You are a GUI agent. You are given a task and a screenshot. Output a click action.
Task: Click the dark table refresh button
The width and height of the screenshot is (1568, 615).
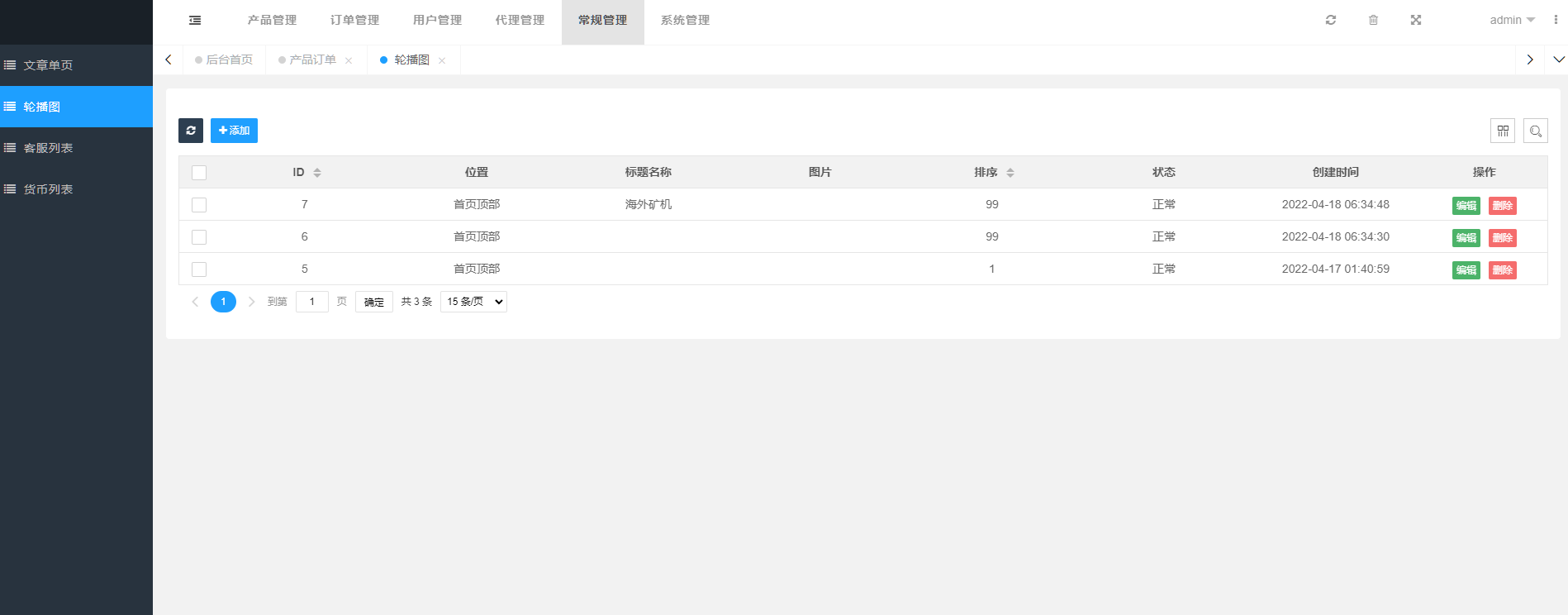click(191, 131)
